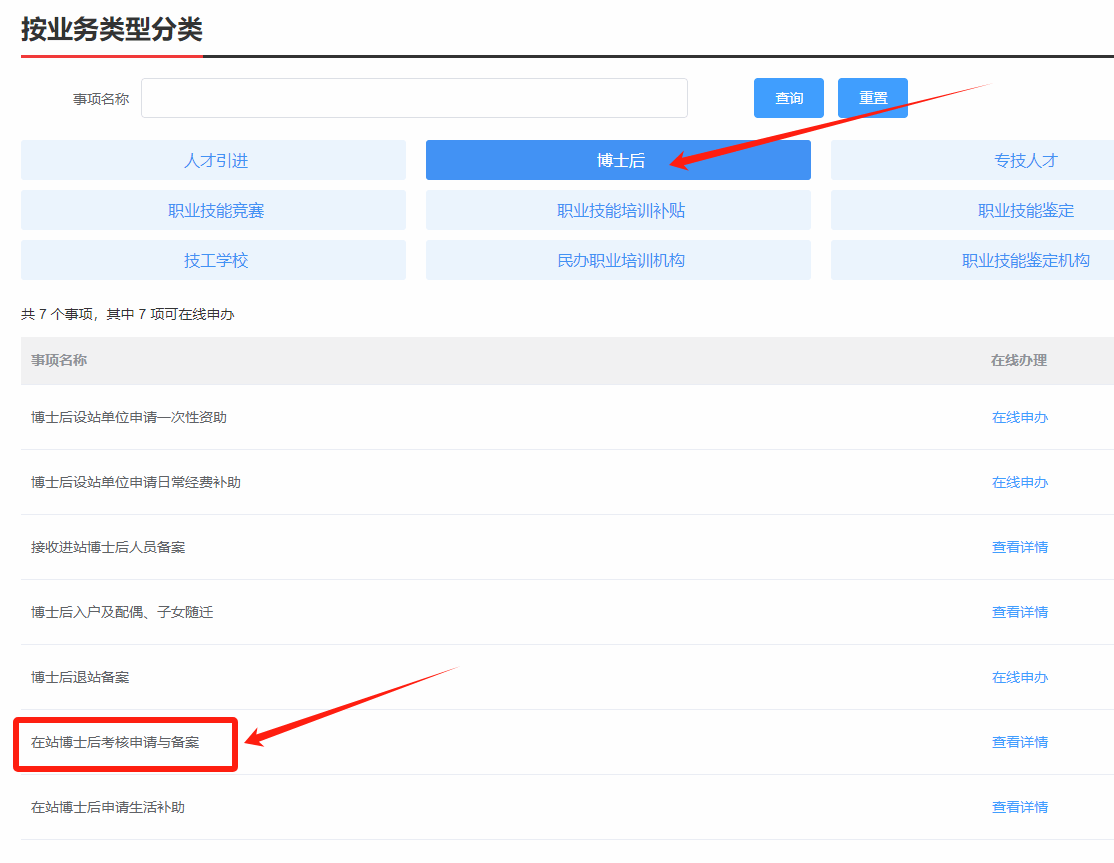1114x863 pixels.
Task: Open the 职业技能培训补贴 category
Action: point(618,210)
